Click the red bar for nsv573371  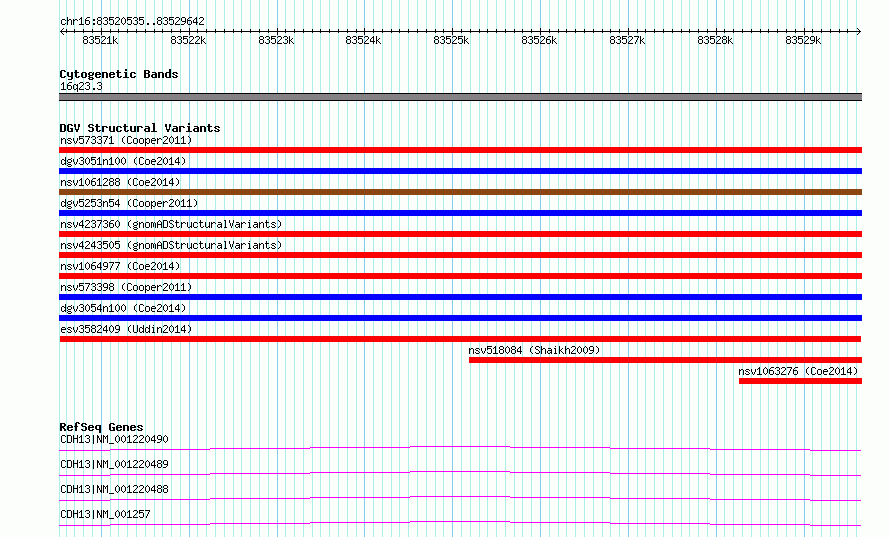[x=460, y=150]
